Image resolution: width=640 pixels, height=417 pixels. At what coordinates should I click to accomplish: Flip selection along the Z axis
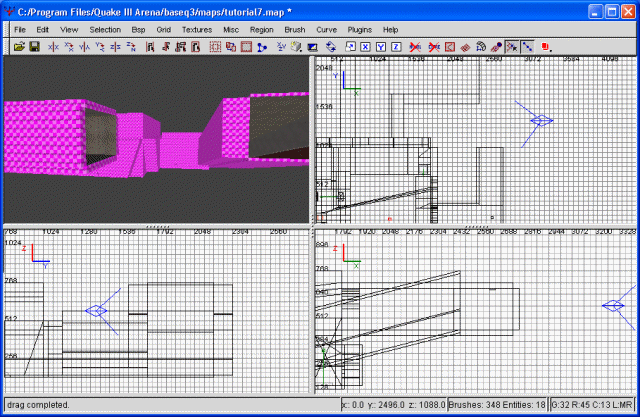(116, 47)
